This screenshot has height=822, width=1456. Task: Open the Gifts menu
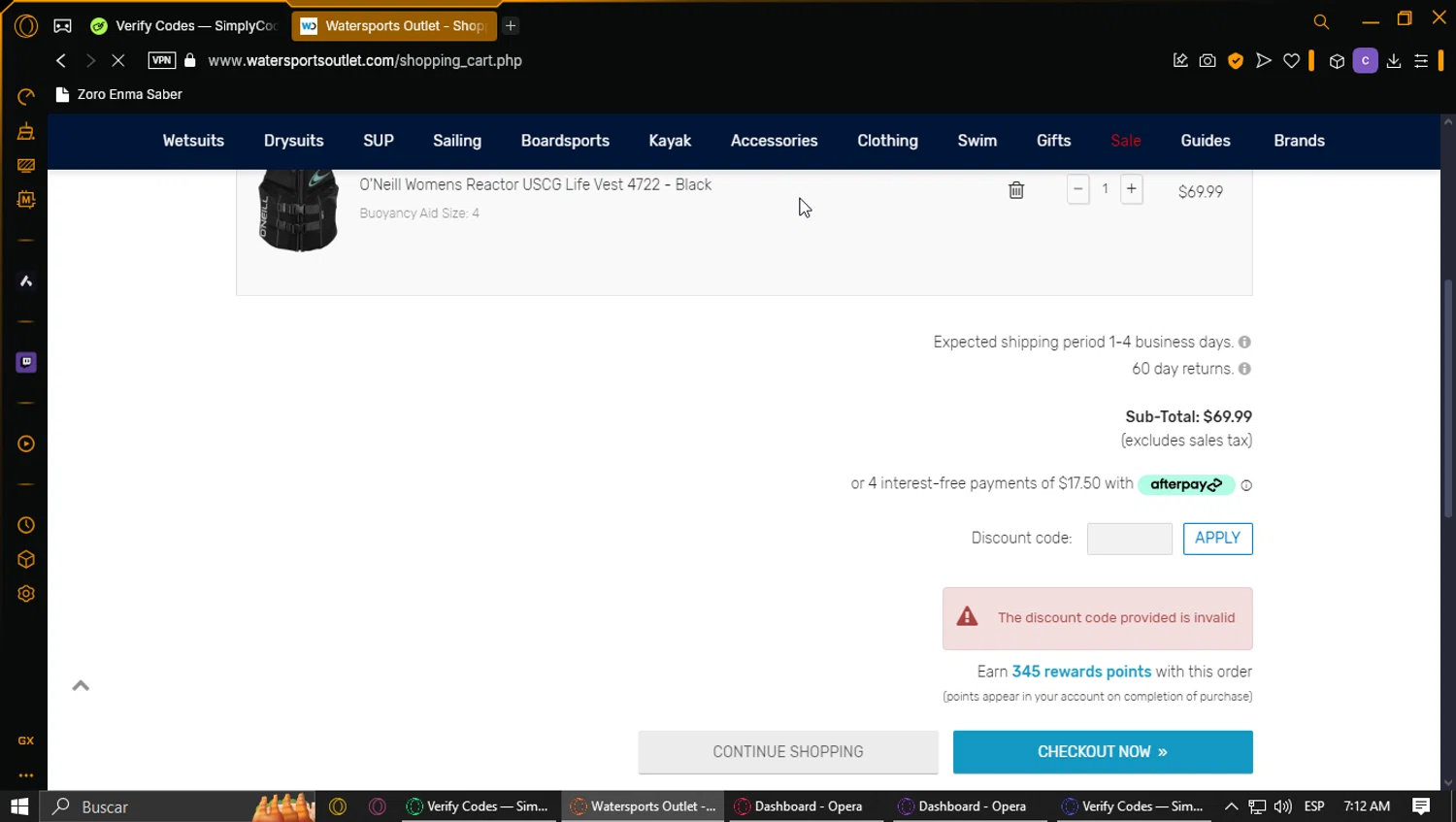point(1053,141)
